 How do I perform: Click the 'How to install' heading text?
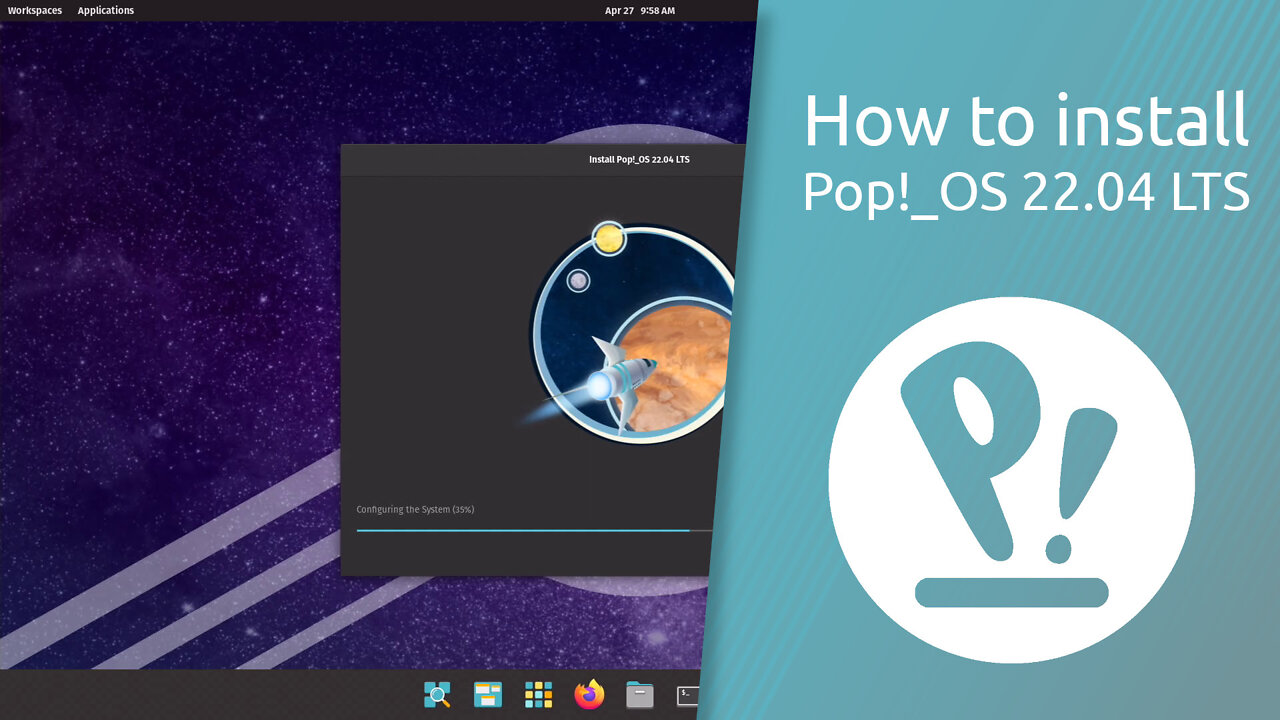(x=1027, y=120)
